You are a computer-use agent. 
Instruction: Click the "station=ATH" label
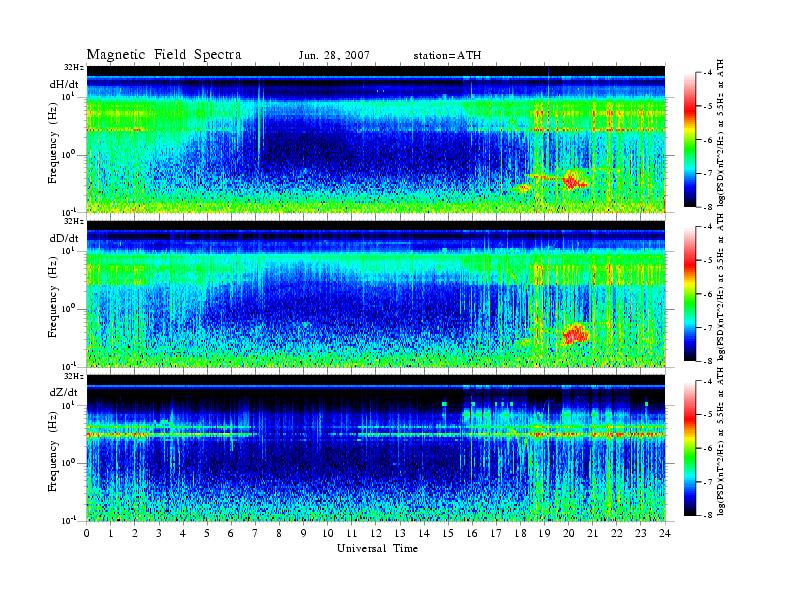pos(447,56)
